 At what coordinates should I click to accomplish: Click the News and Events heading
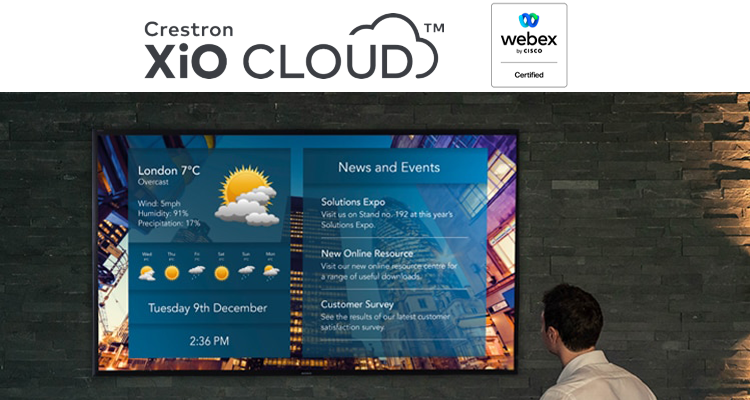388,167
